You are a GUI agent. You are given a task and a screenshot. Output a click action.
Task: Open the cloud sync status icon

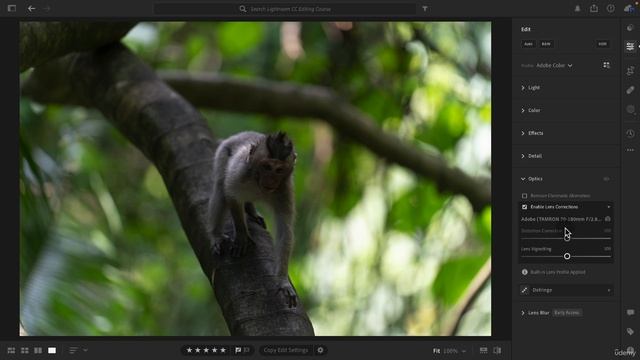[629, 9]
